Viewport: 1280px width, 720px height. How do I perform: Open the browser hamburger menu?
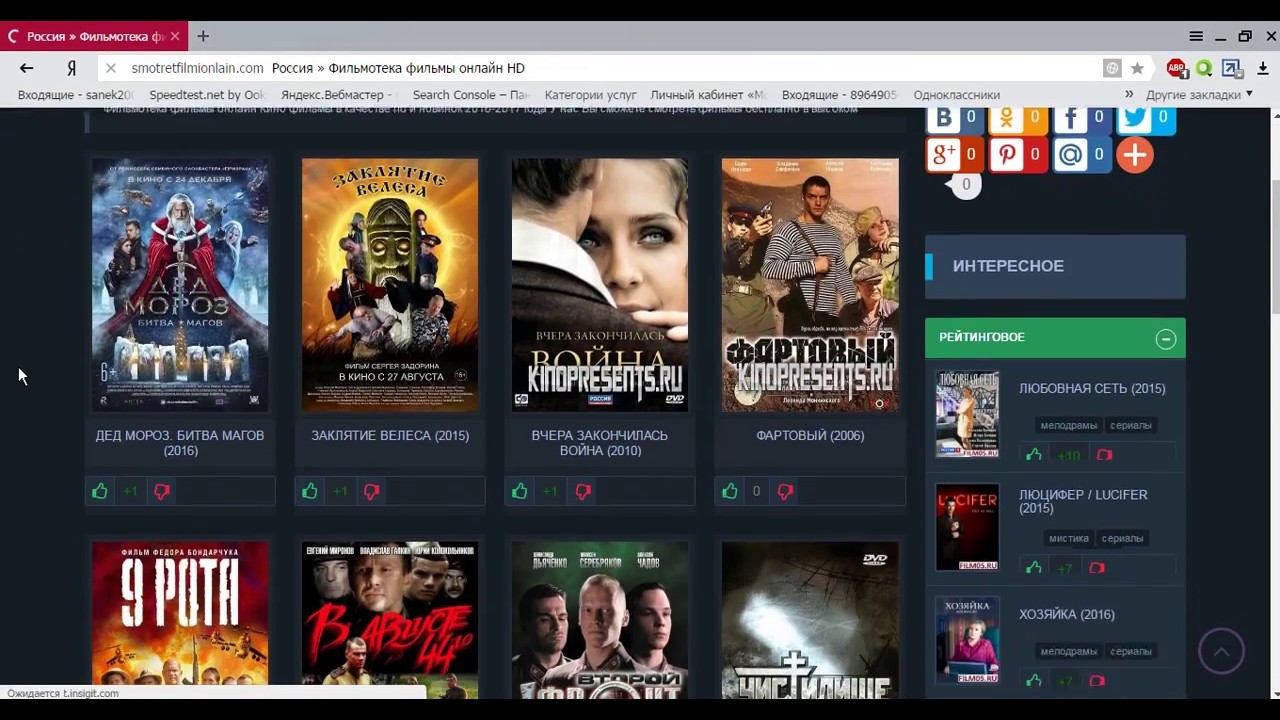coord(1196,36)
